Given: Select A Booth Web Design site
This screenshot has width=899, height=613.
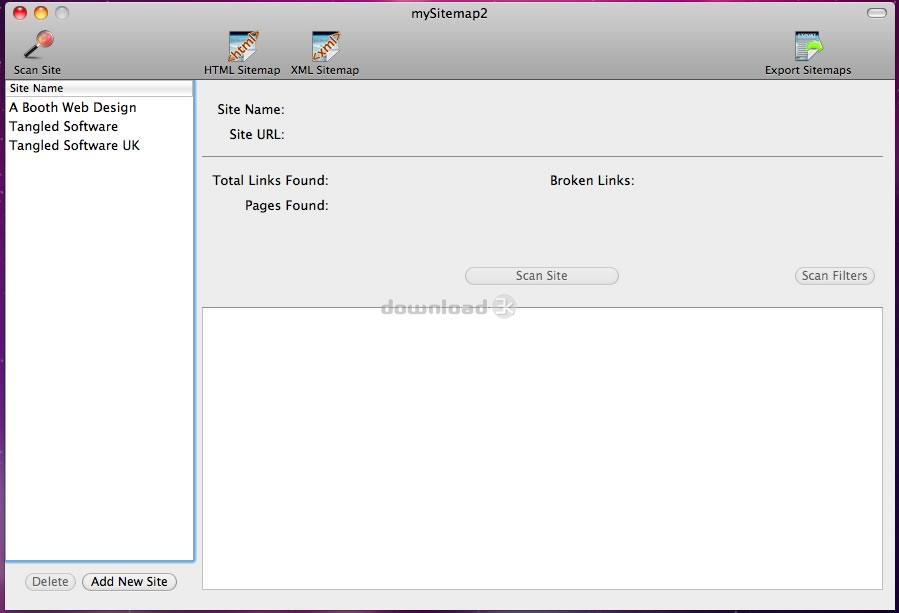Looking at the screenshot, I should pos(73,107).
